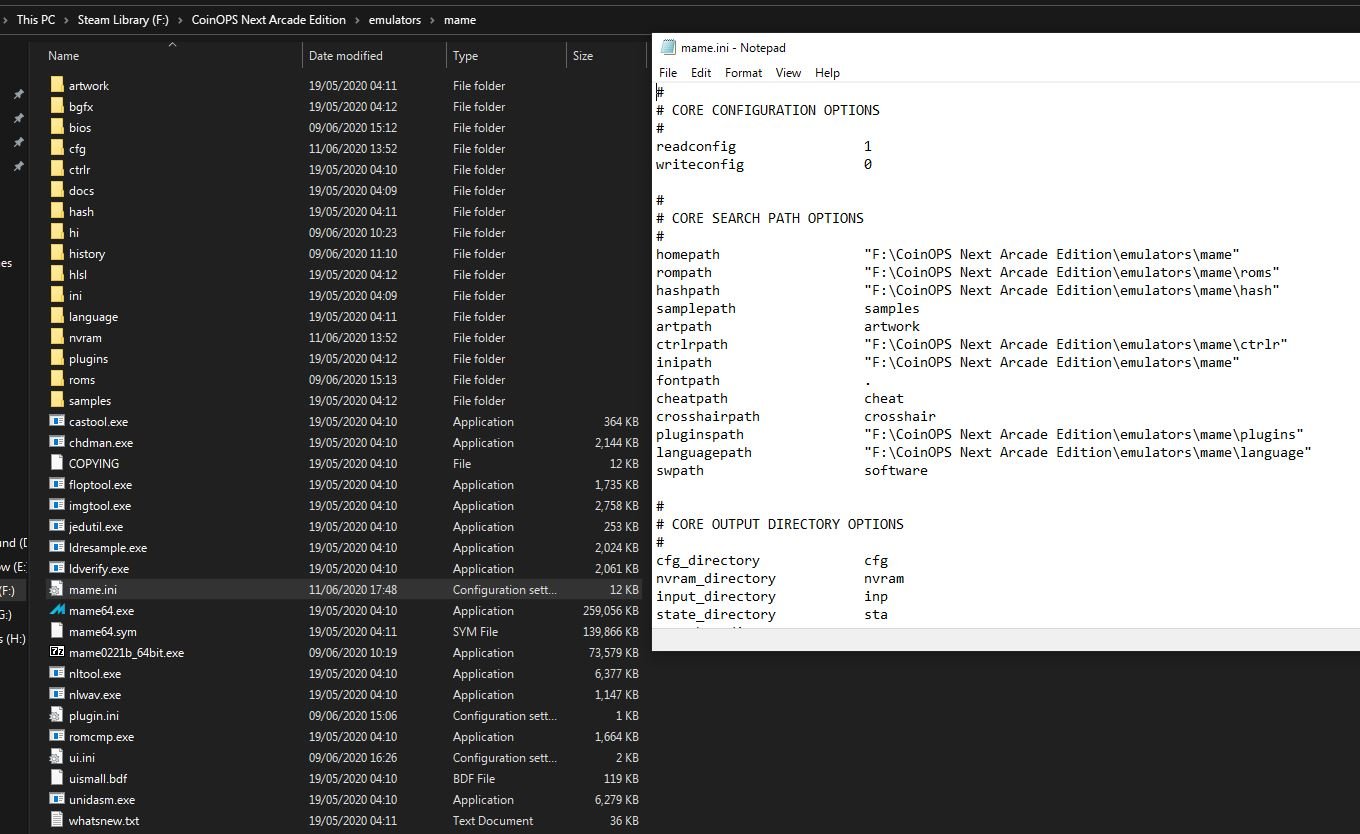Select the hlsl folder icon

57,274
